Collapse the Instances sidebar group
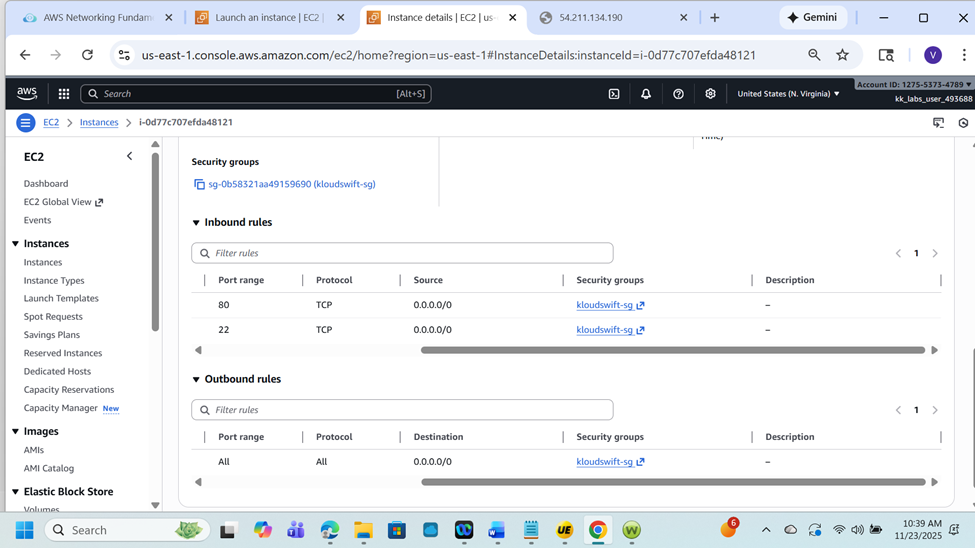 [16, 244]
